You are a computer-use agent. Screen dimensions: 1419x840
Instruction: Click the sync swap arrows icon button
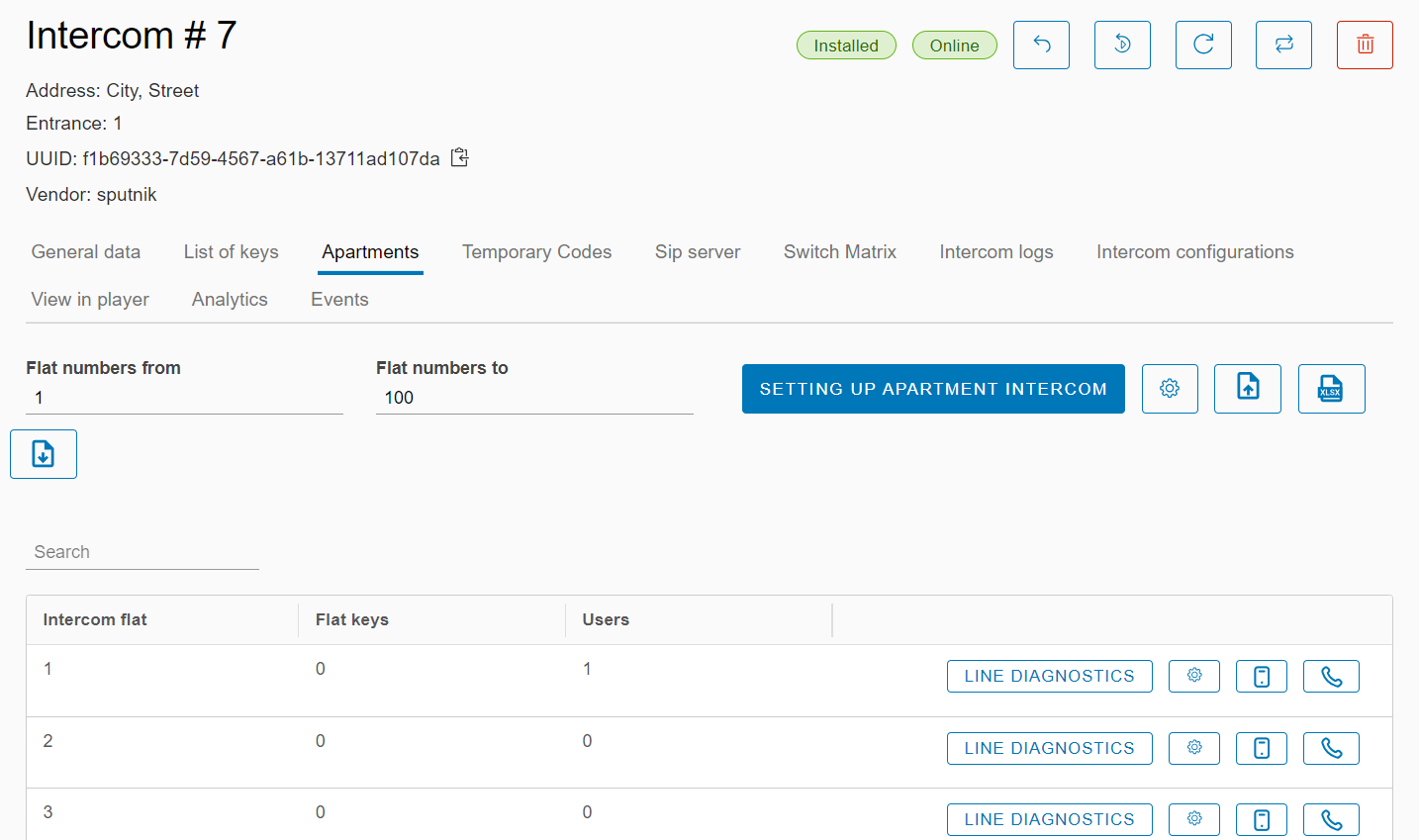(1283, 45)
